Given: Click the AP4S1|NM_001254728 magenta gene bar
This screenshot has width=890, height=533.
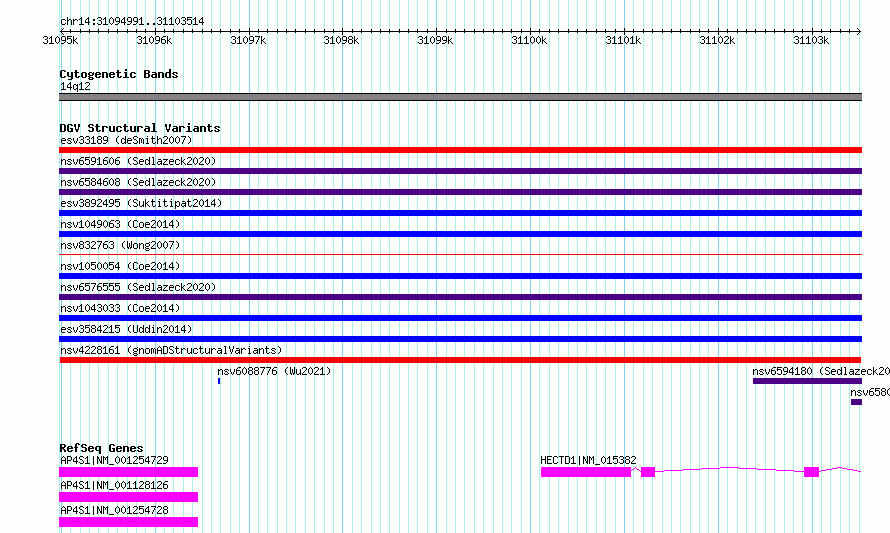Looking at the screenshot, I should pyautogui.click(x=128, y=522).
